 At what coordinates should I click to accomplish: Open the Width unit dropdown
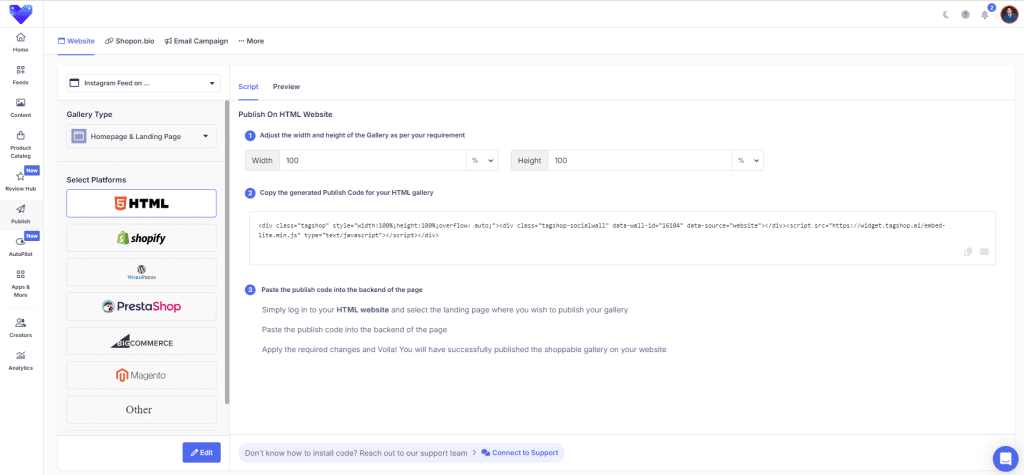point(482,160)
